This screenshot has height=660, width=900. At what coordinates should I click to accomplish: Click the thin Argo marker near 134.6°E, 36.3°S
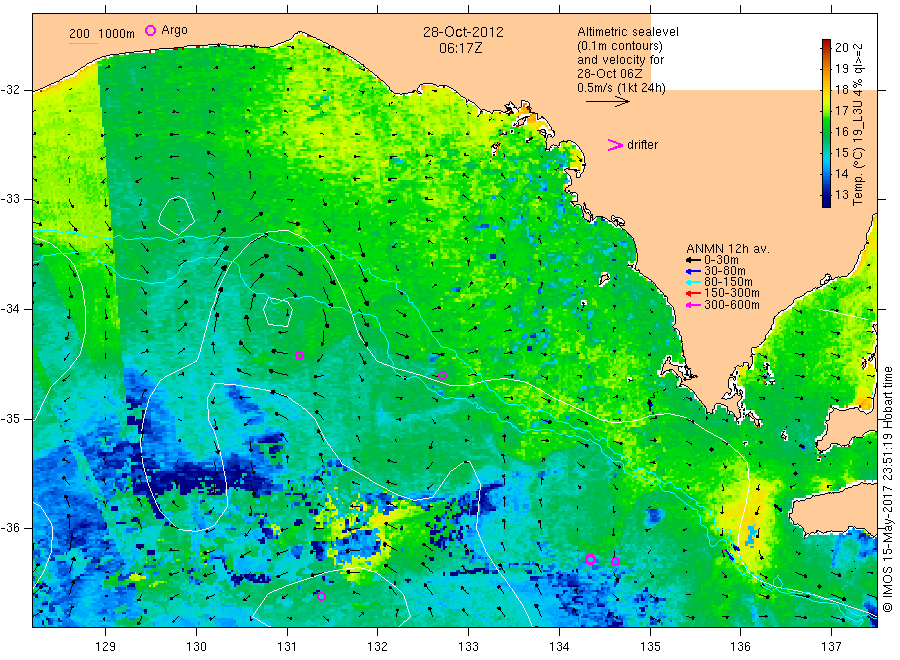[x=615, y=561]
